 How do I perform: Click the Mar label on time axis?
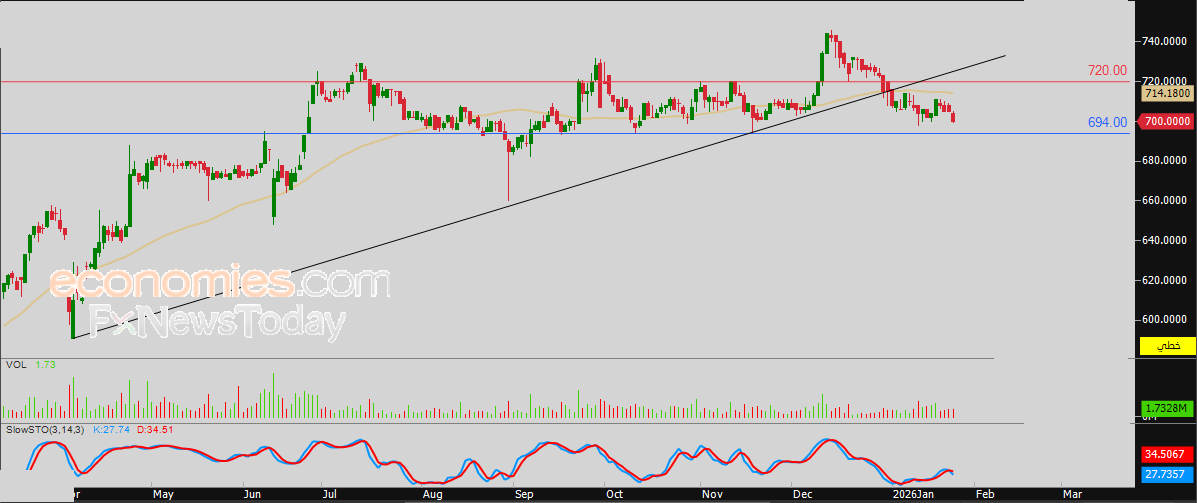(x=1072, y=494)
